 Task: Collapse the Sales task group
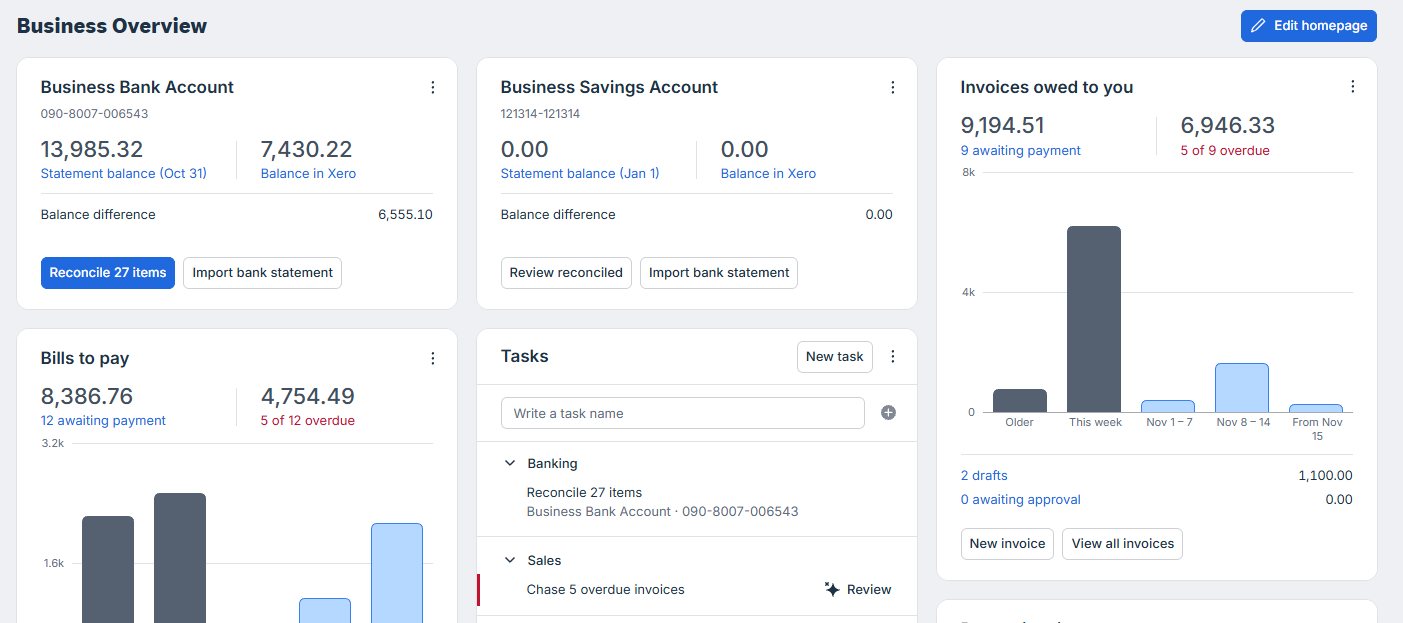(x=510, y=561)
